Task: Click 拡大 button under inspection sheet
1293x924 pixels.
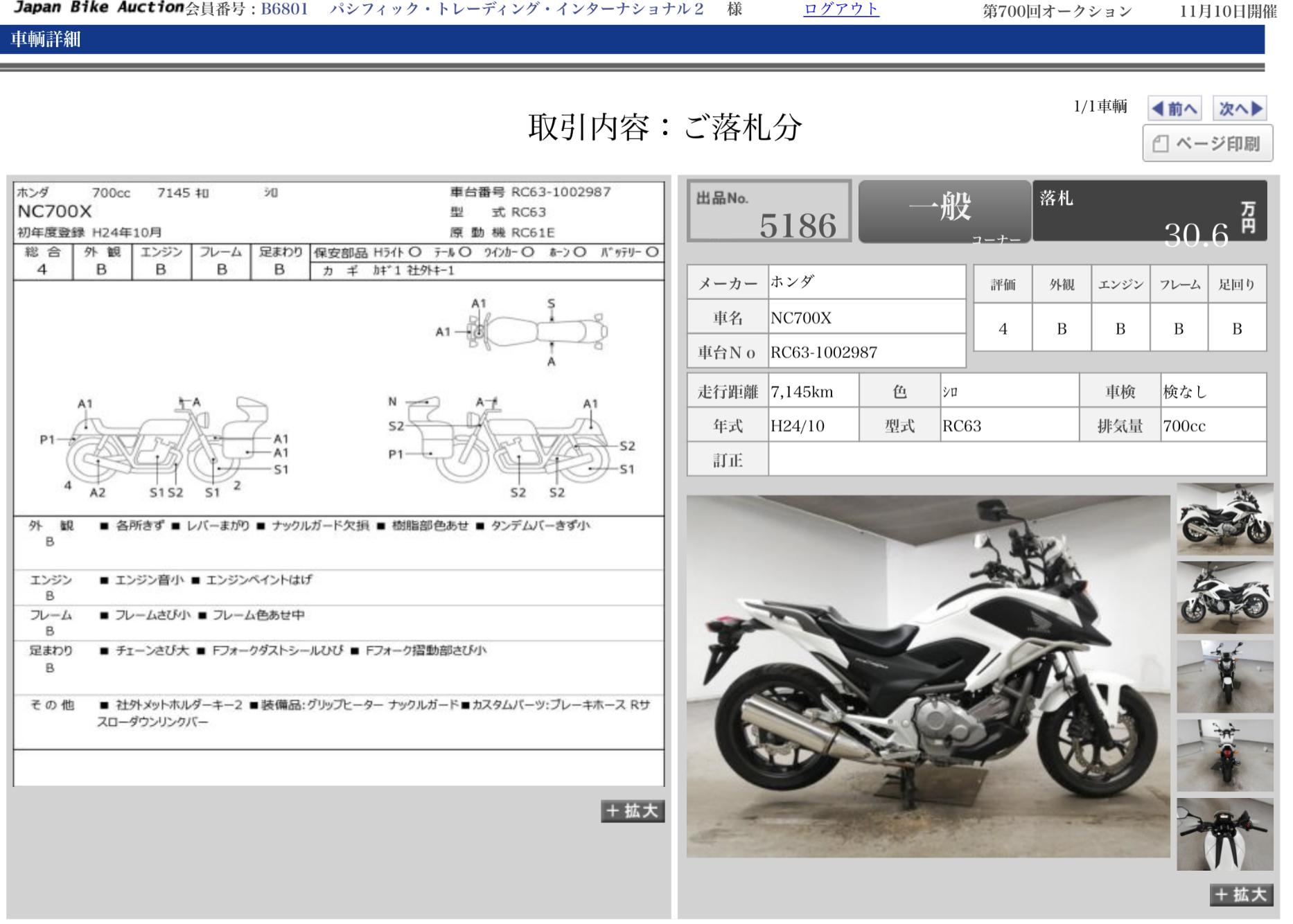Action: point(633,811)
